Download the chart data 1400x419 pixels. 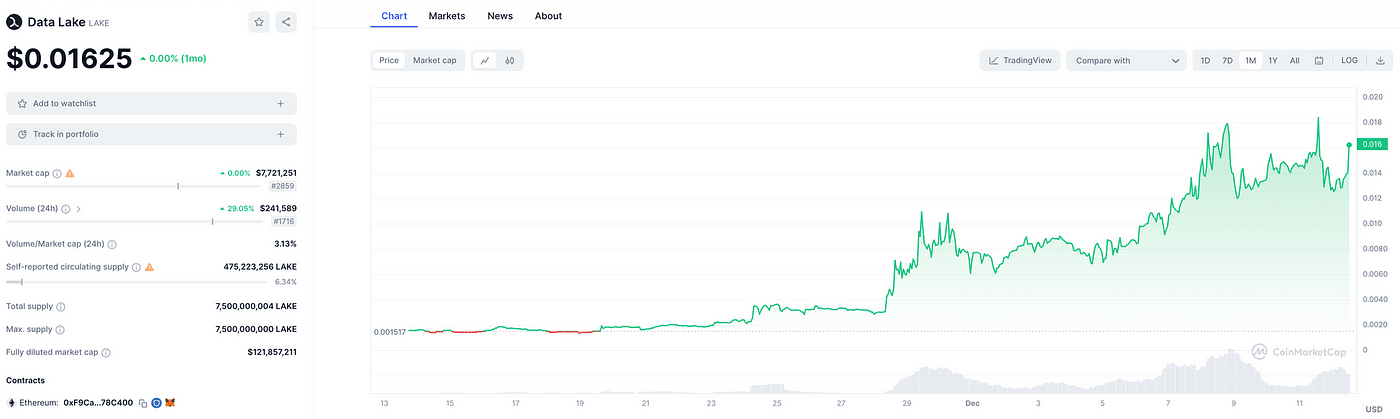pyautogui.click(x=1380, y=61)
